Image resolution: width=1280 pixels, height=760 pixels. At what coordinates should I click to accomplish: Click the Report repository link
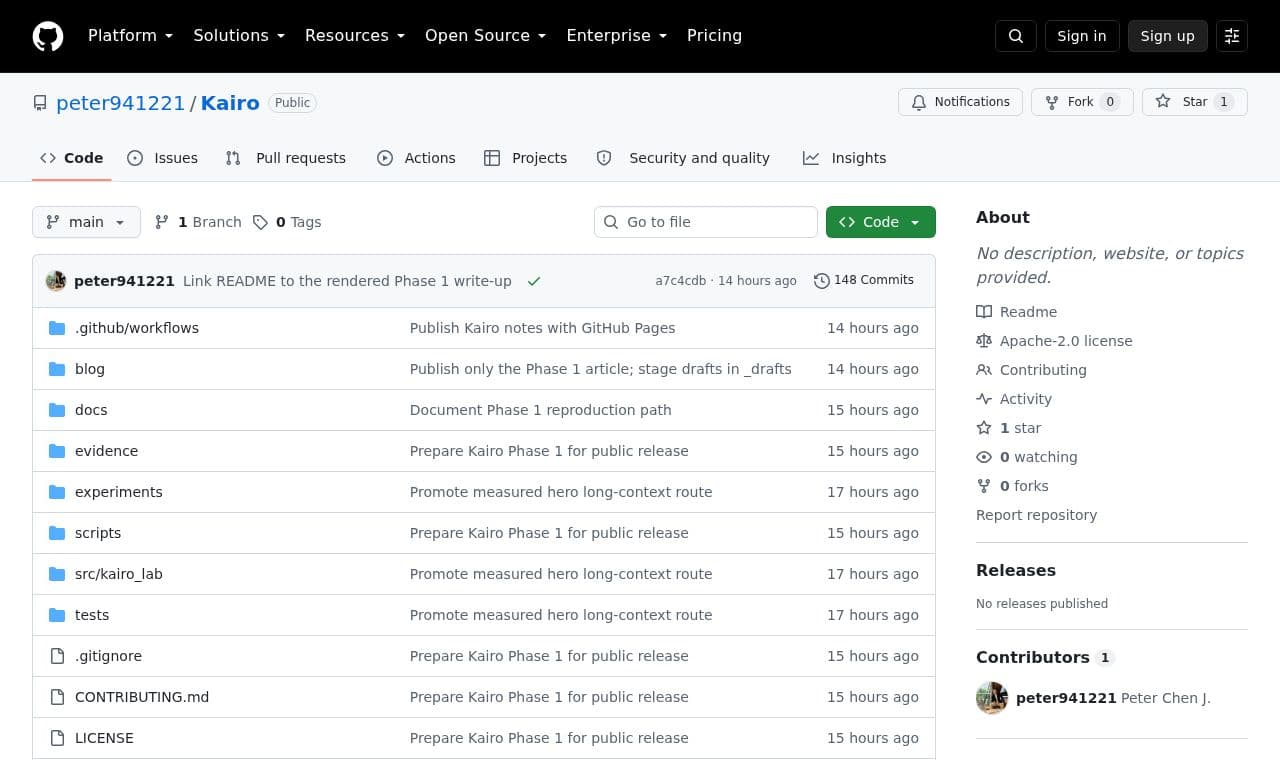tap(1036, 515)
